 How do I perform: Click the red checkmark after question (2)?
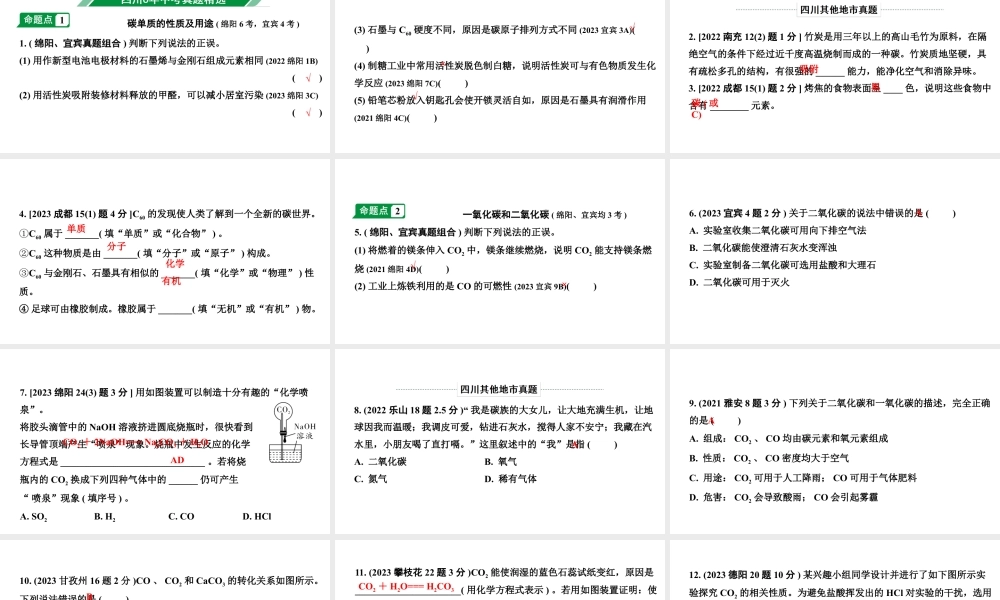point(306,112)
